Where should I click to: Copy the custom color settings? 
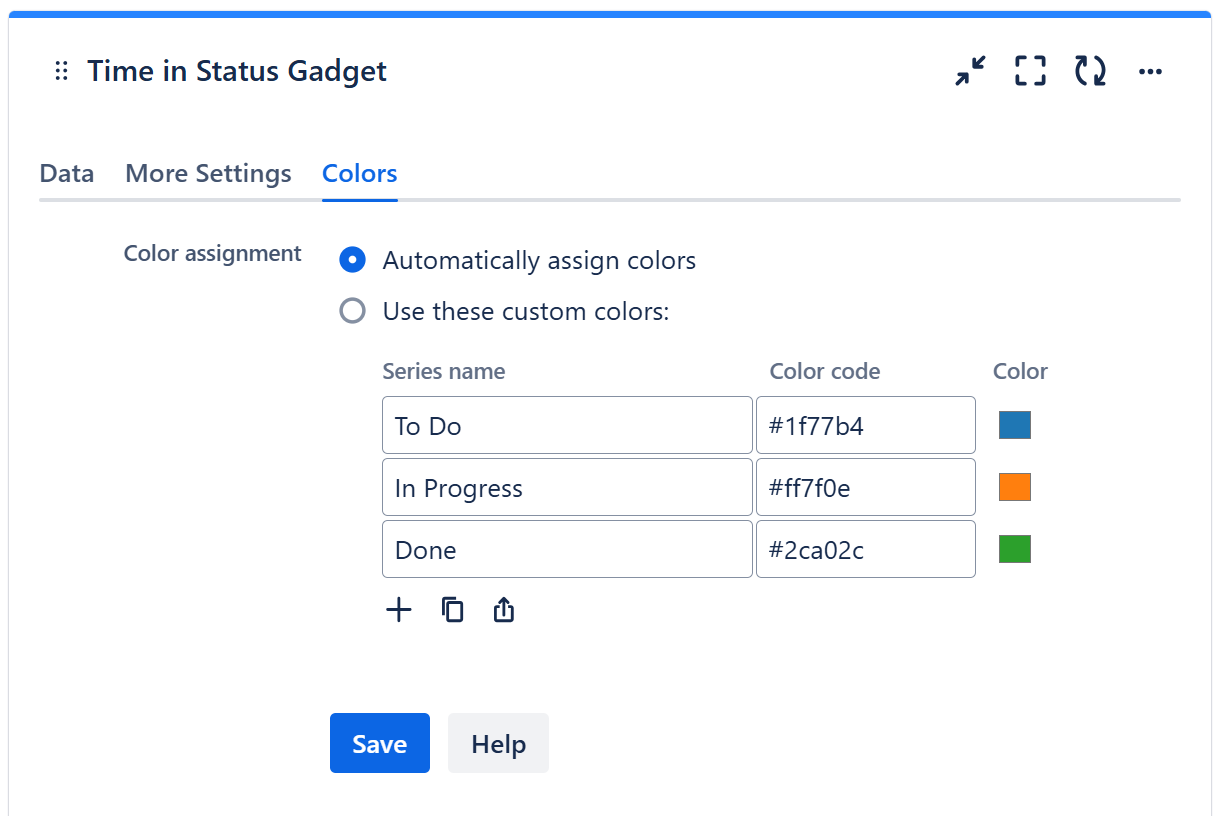click(x=453, y=610)
